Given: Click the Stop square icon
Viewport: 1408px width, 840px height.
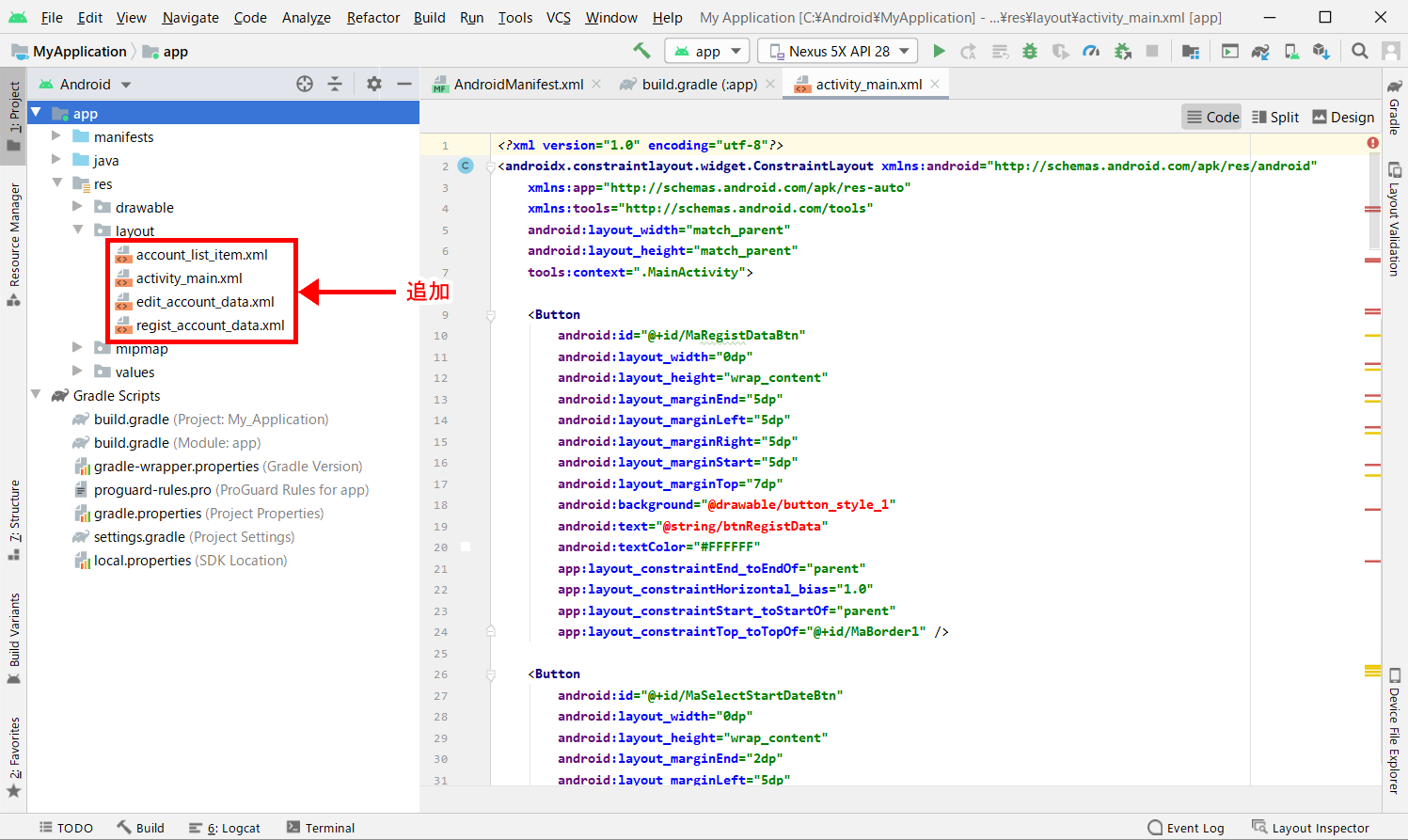Looking at the screenshot, I should coord(1152,51).
